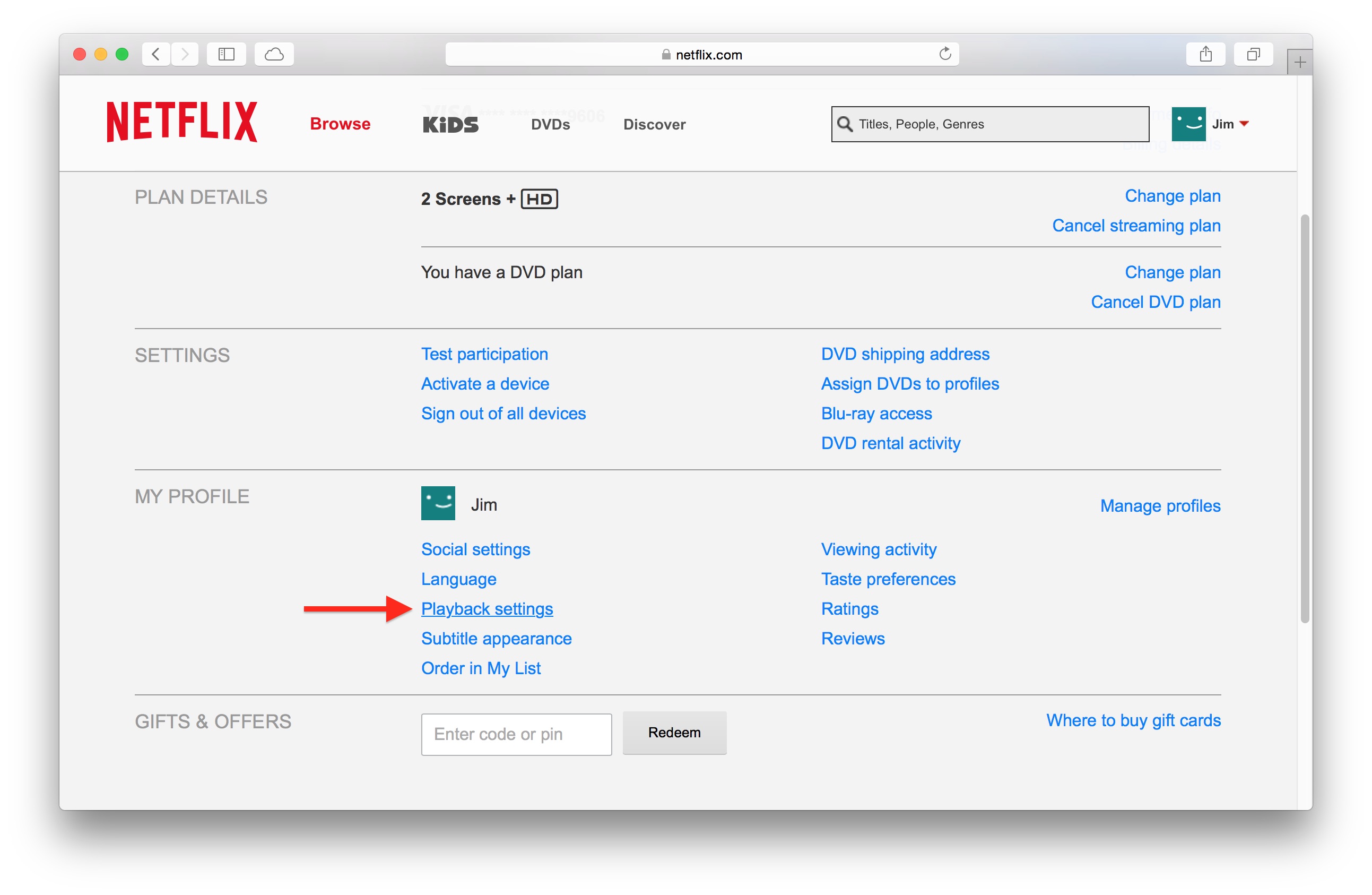Show all tabs overview button

click(1253, 54)
